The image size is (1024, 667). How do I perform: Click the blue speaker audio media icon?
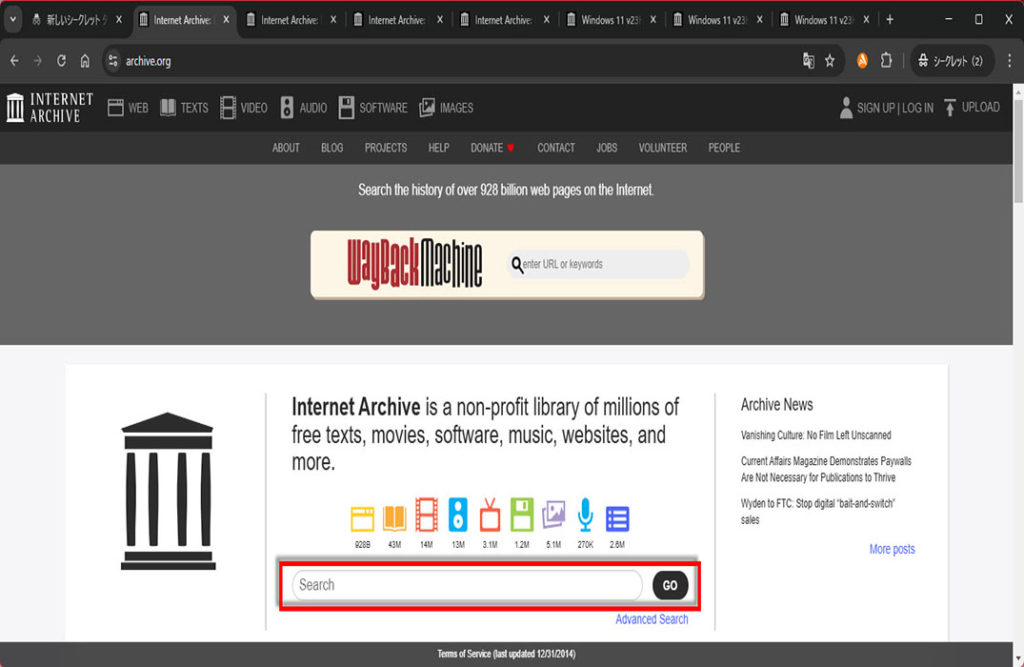458,516
